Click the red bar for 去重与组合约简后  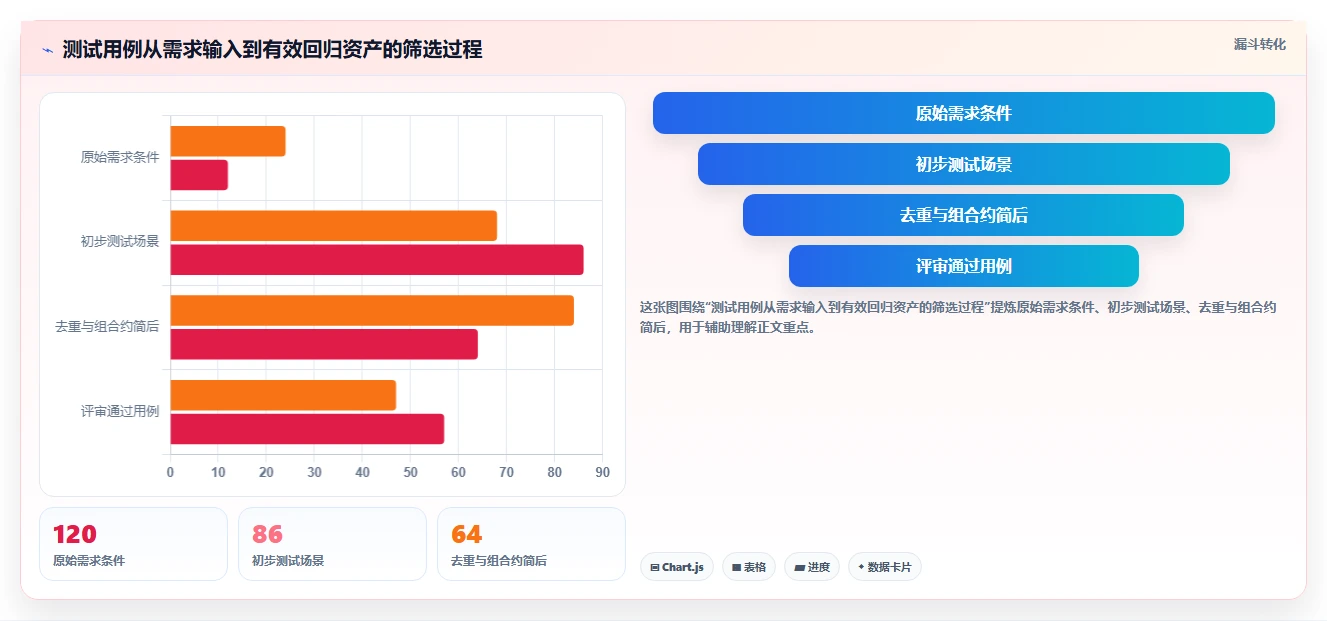(324, 344)
